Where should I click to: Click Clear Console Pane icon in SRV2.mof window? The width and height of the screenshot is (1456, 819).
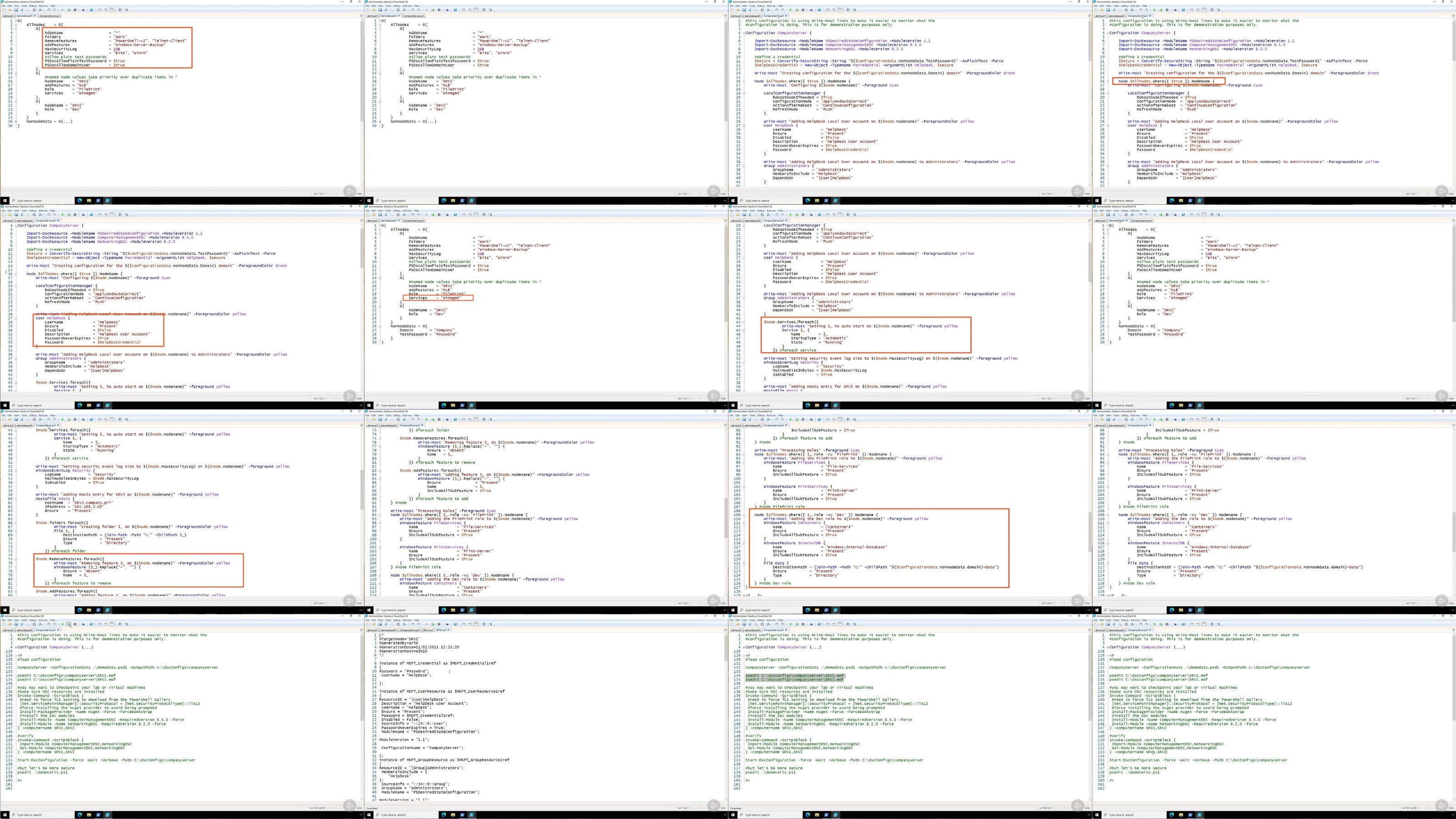tap(404, 624)
